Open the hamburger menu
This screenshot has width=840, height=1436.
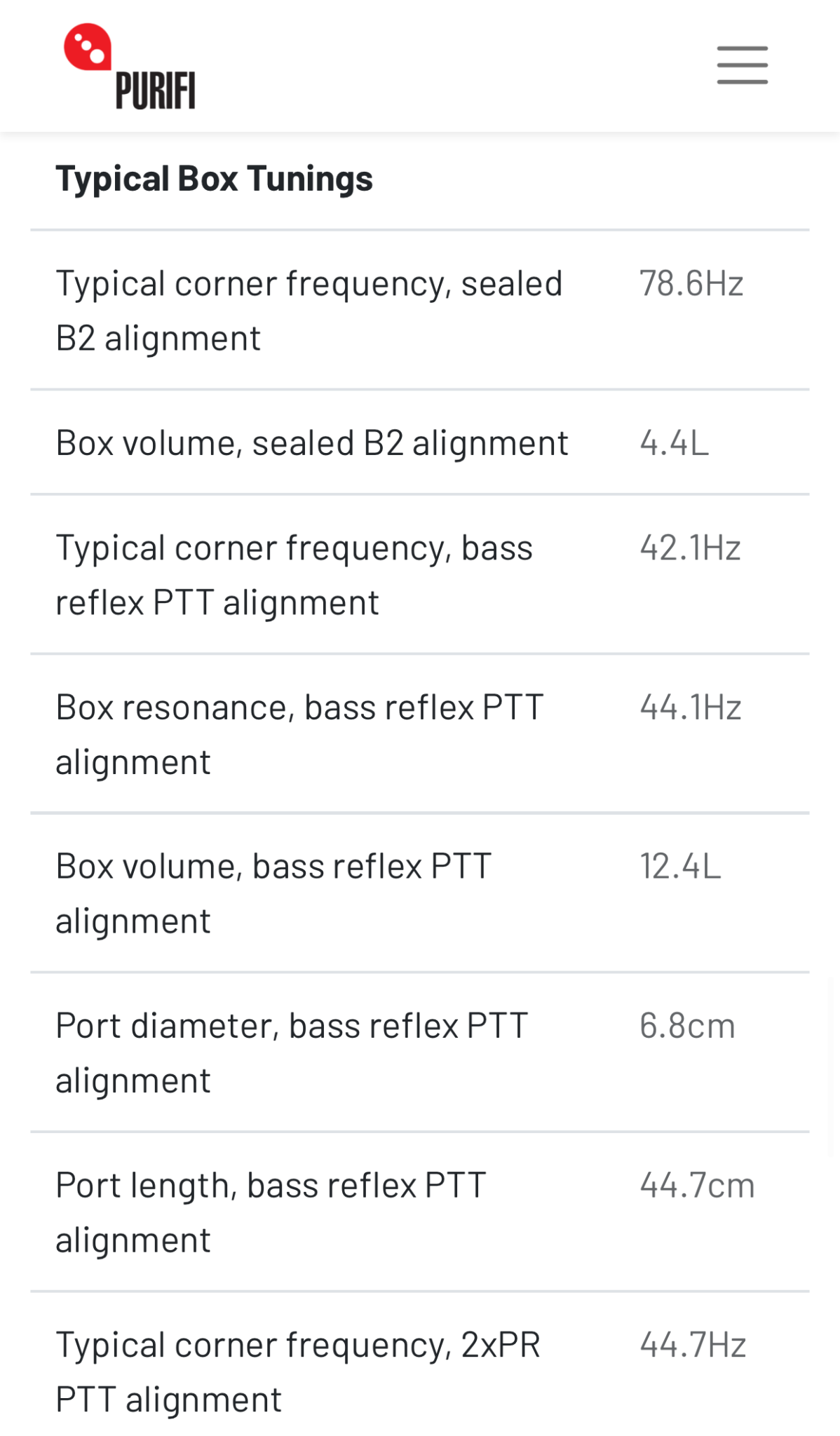742,65
